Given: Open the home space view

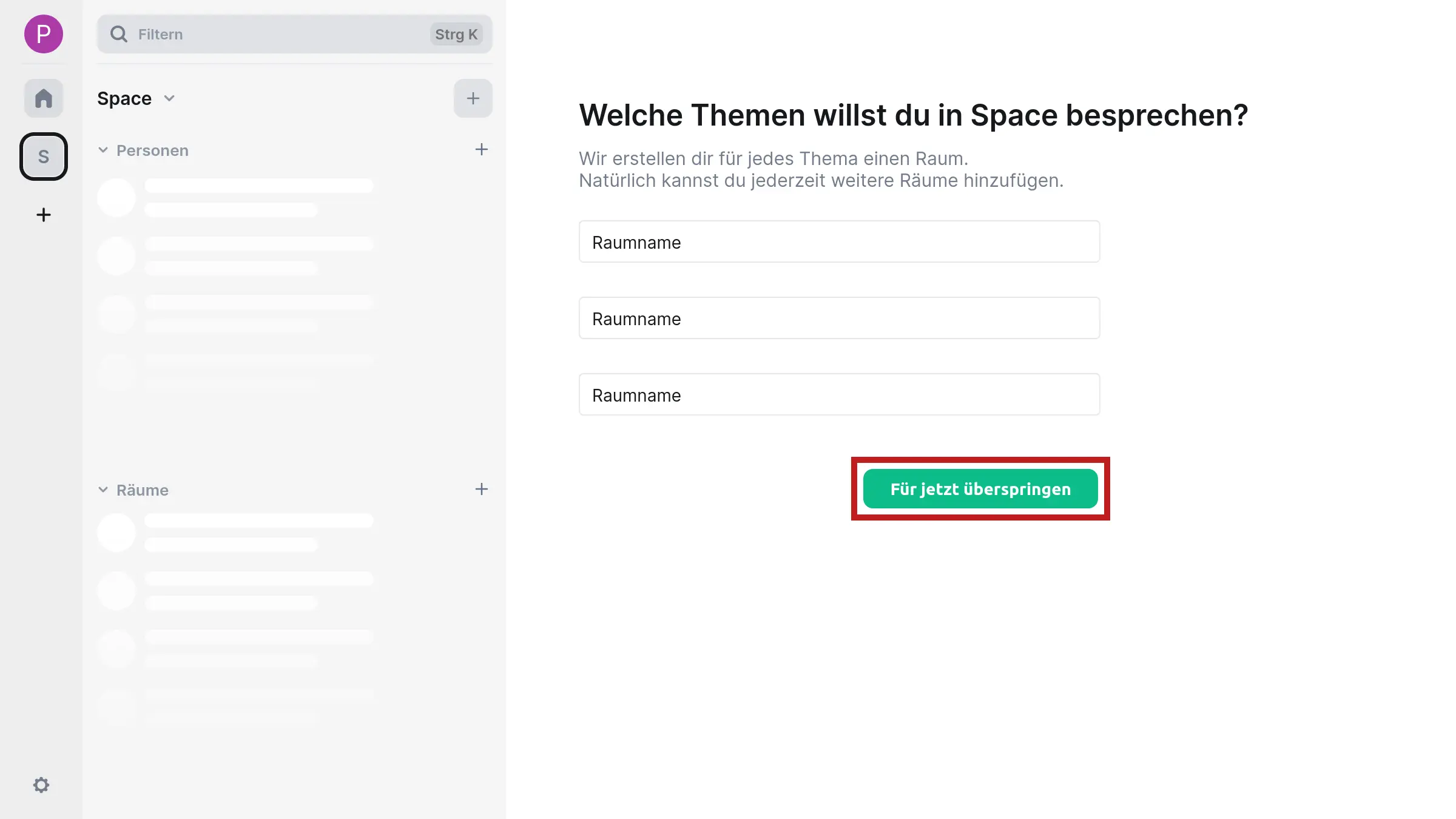Looking at the screenshot, I should pos(43,98).
